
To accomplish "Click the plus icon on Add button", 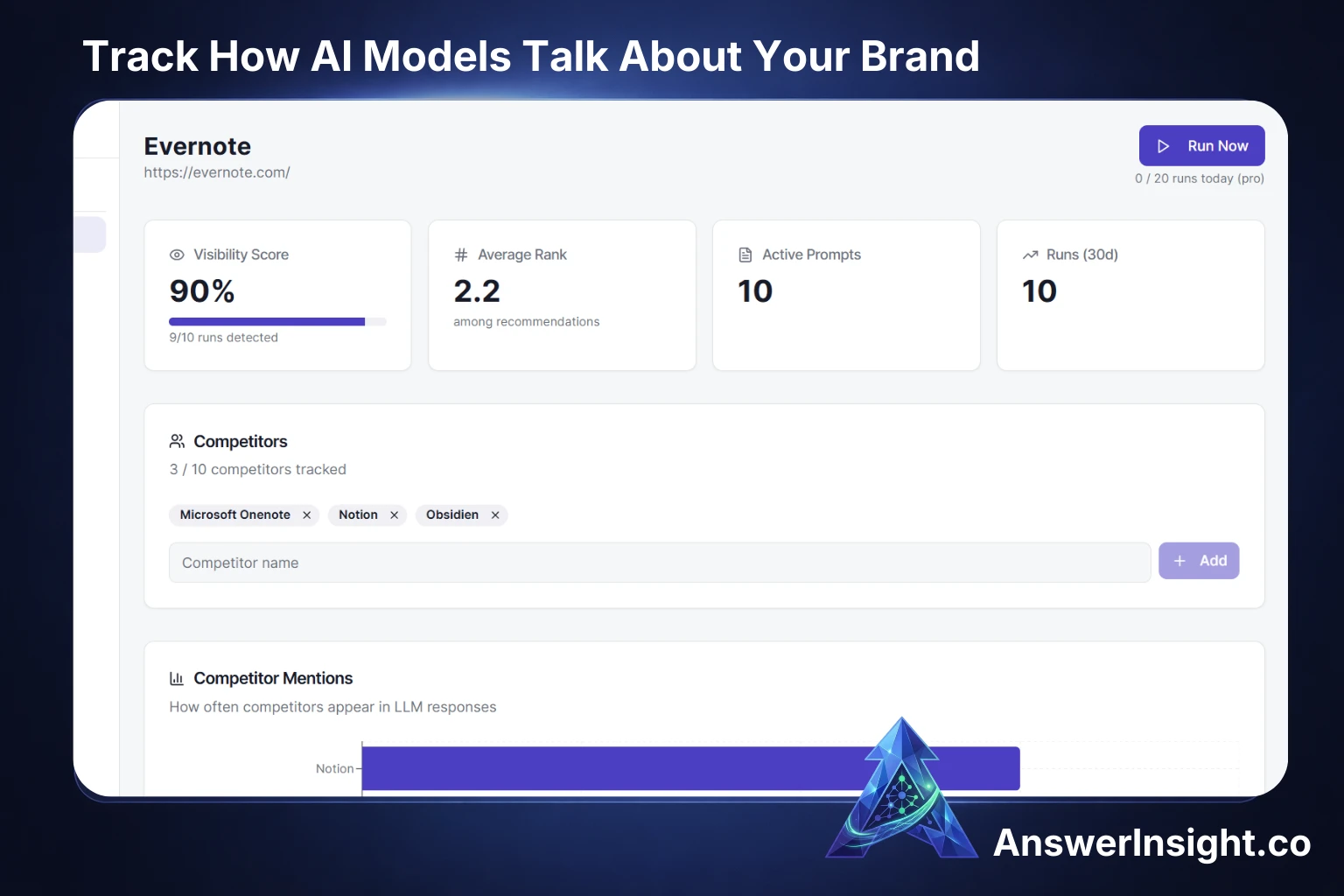I will click(1179, 561).
